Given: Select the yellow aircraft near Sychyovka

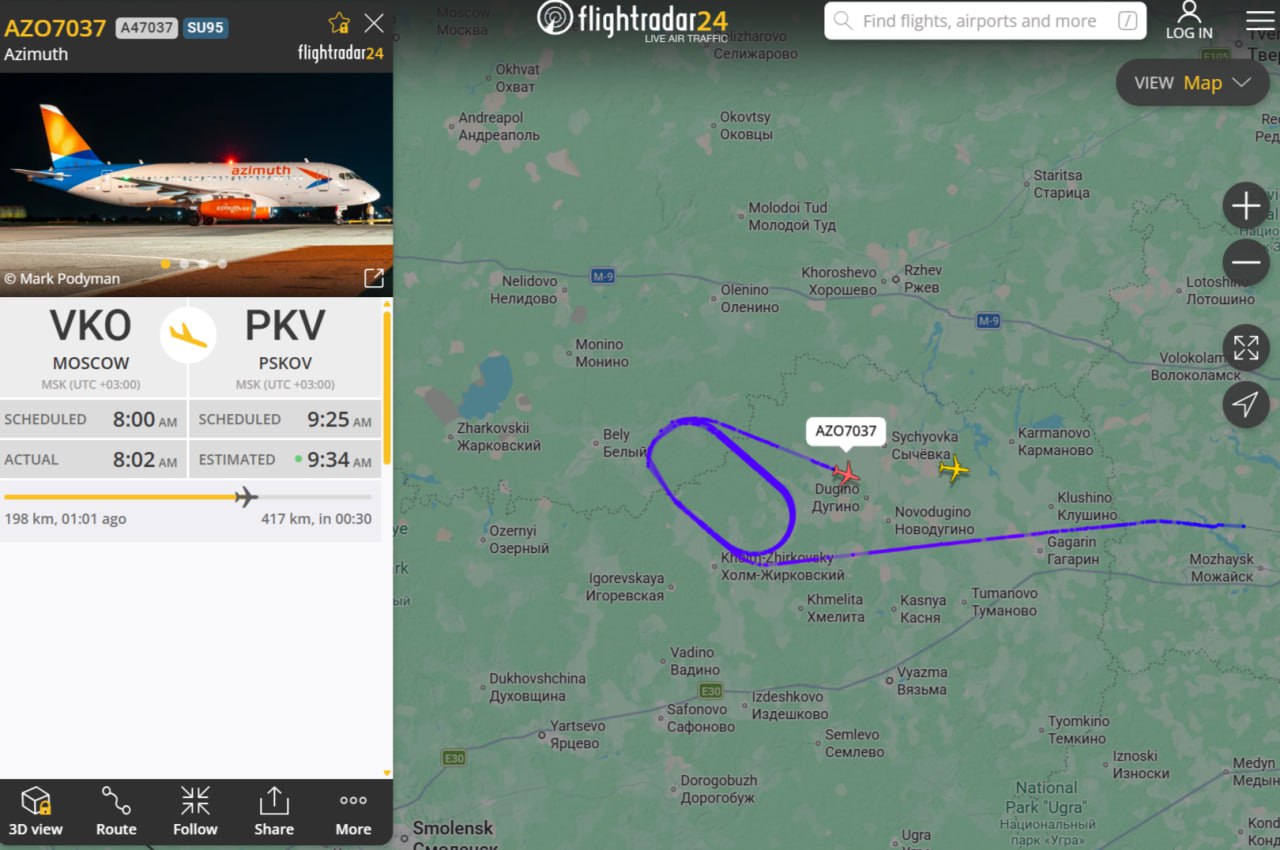Looking at the screenshot, I should [954, 468].
